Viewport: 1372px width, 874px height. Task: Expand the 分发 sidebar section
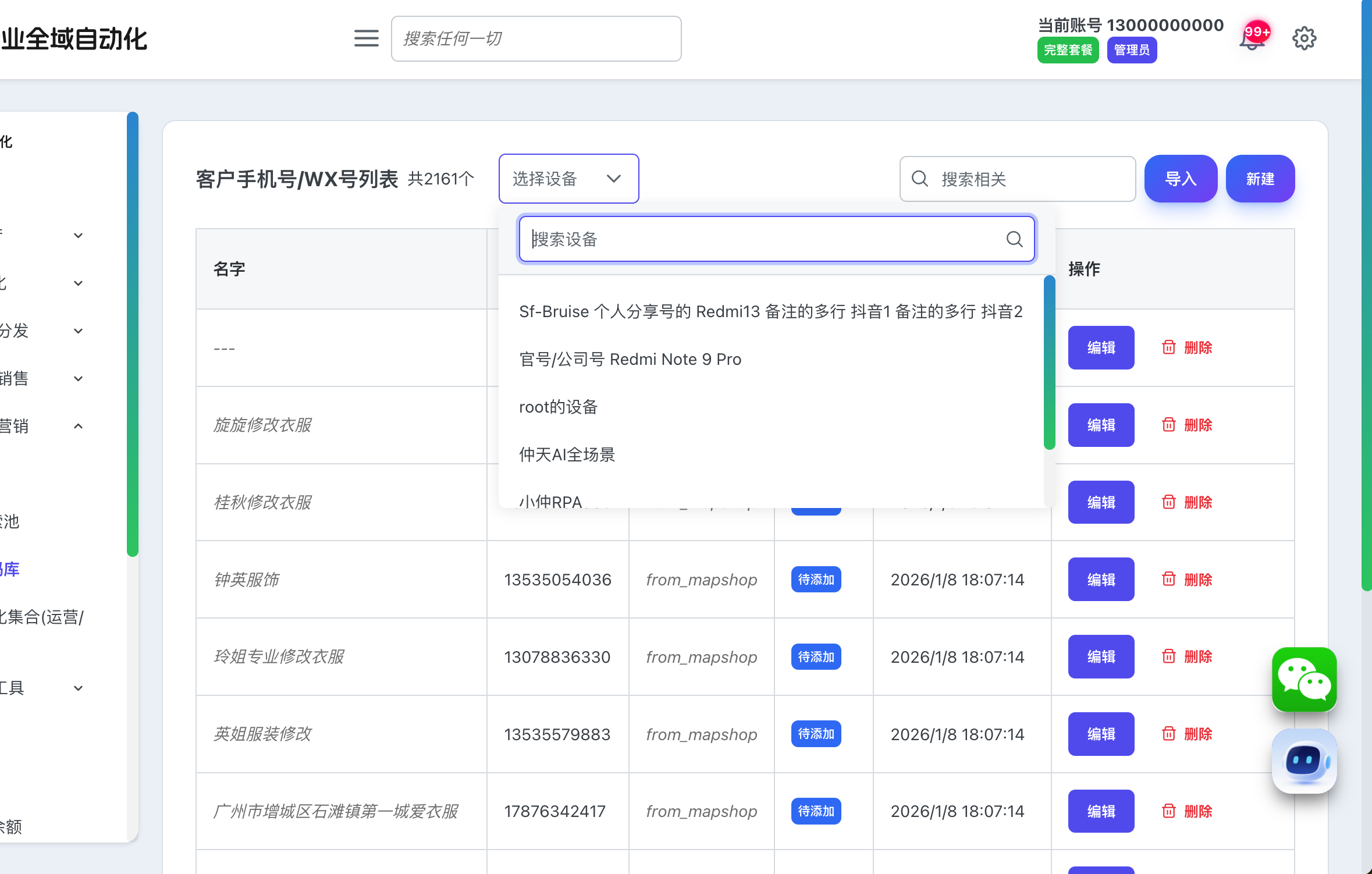click(78, 331)
